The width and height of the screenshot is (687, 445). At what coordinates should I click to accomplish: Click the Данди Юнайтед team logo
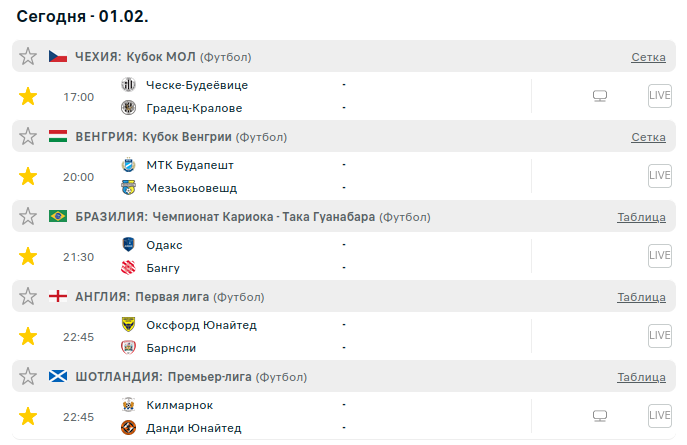[x=128, y=428]
